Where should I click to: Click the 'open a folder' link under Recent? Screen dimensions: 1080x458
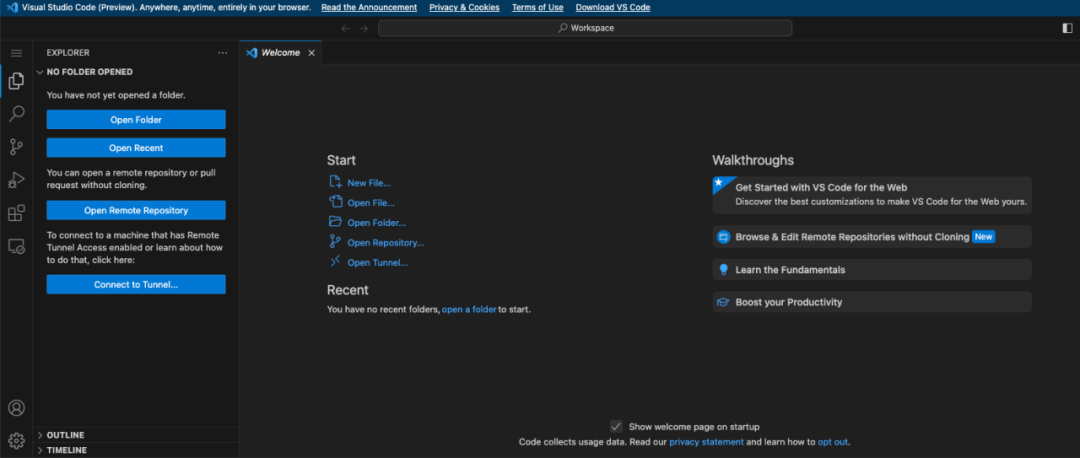tap(469, 309)
